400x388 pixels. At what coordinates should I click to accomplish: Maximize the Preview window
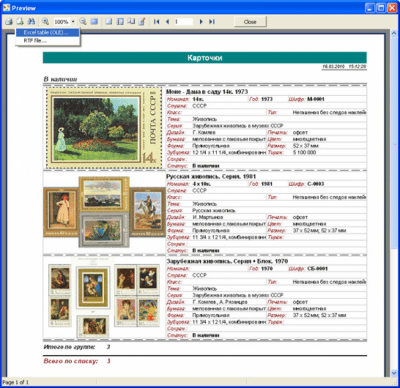(381, 8)
